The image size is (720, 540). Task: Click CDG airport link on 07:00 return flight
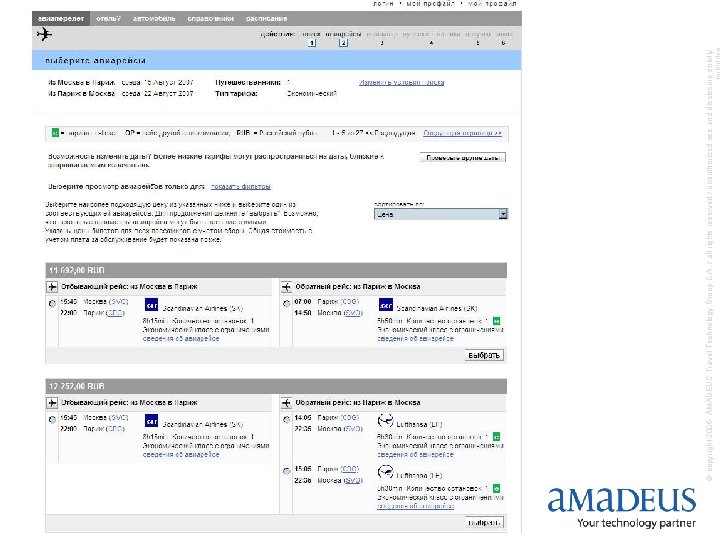tap(349, 302)
